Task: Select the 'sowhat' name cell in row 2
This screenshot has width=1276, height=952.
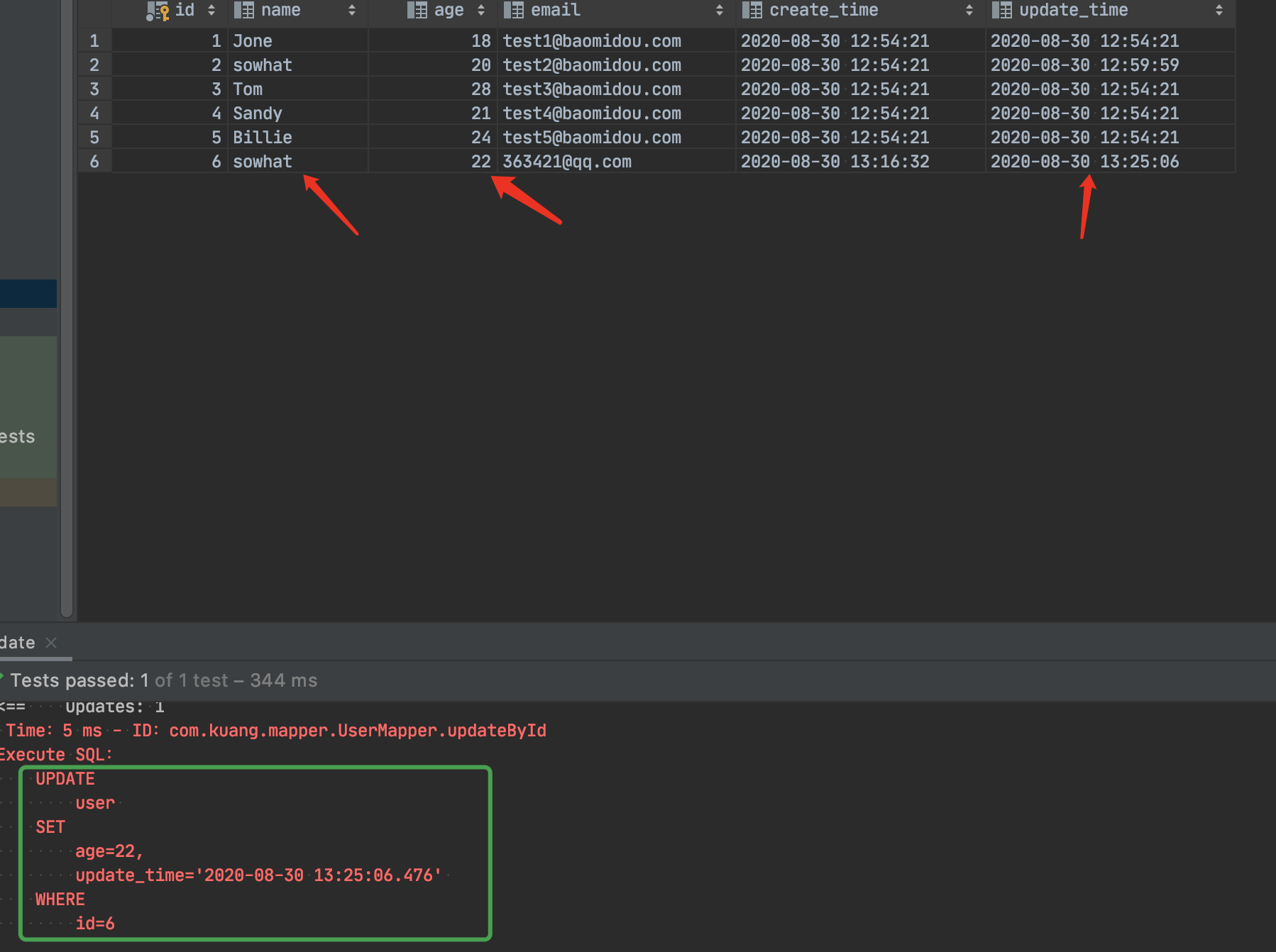Action: pos(297,65)
